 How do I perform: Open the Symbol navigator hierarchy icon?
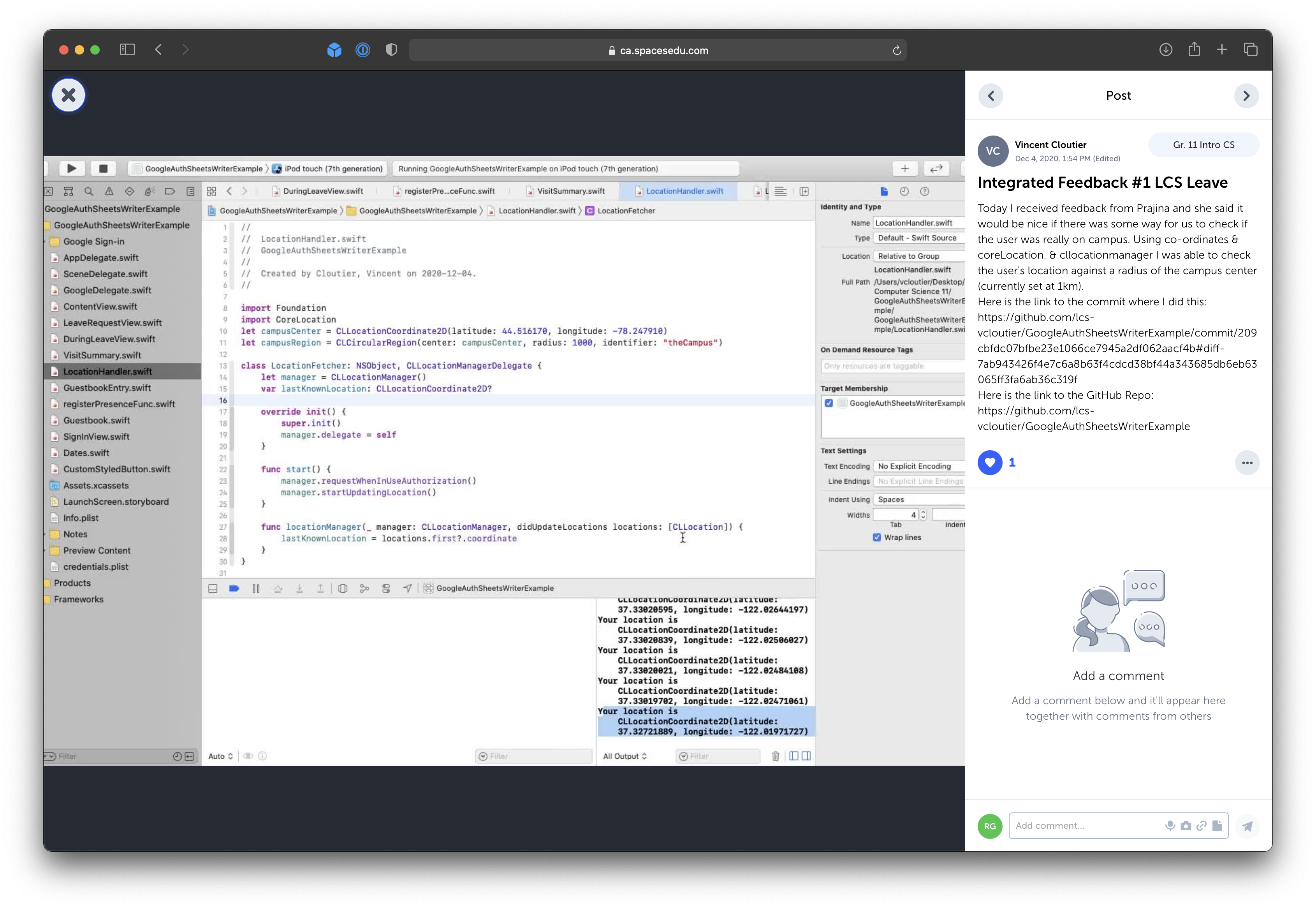tap(69, 191)
